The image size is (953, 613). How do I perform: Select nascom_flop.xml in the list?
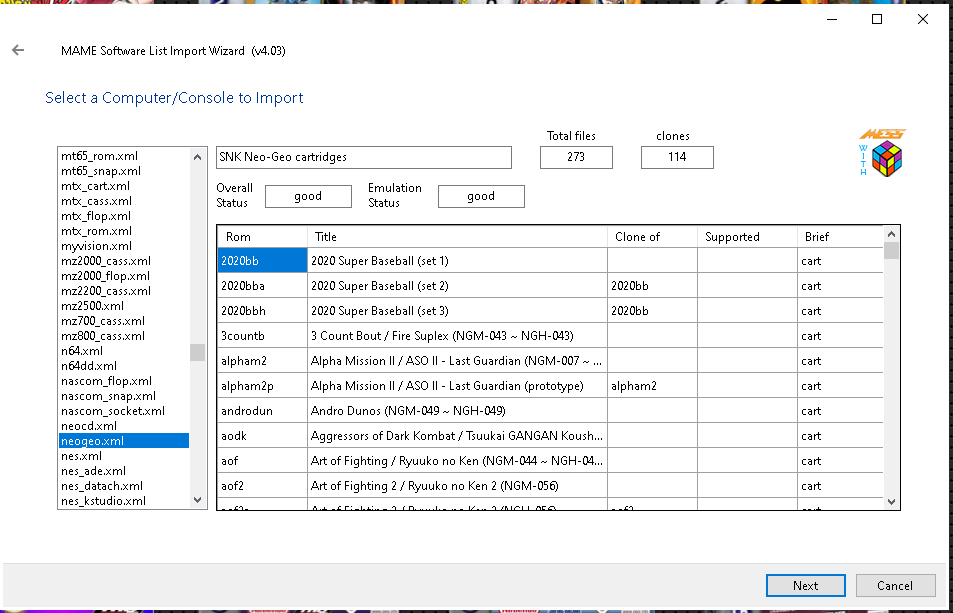(x=124, y=381)
